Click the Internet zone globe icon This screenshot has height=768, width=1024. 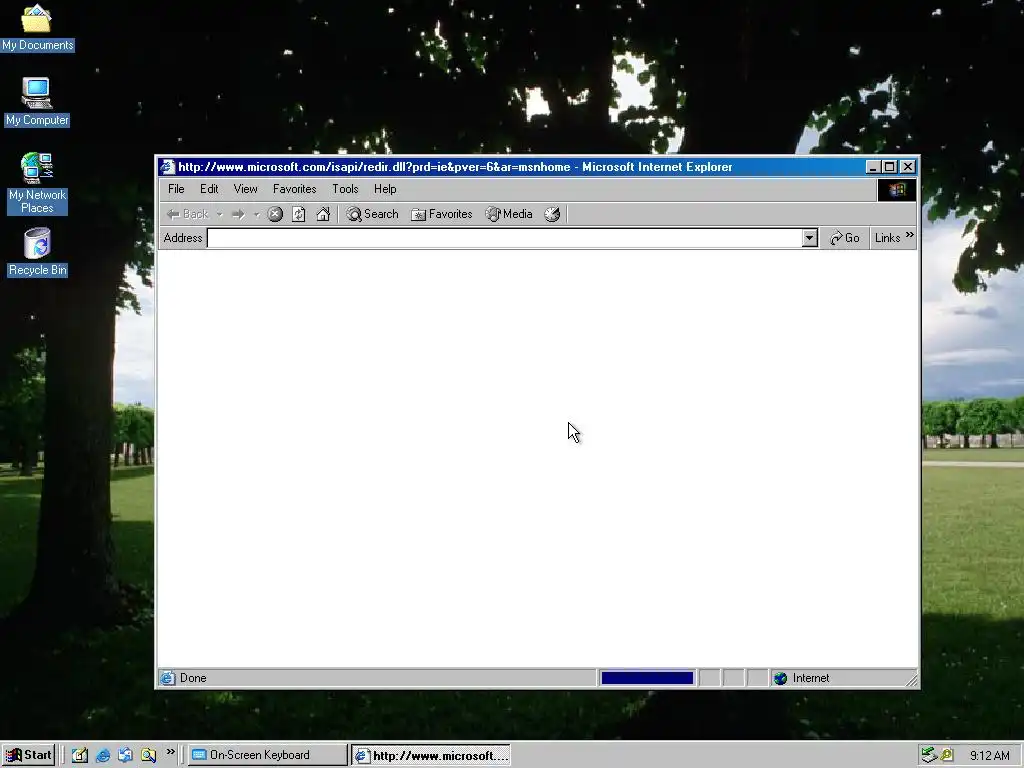780,679
